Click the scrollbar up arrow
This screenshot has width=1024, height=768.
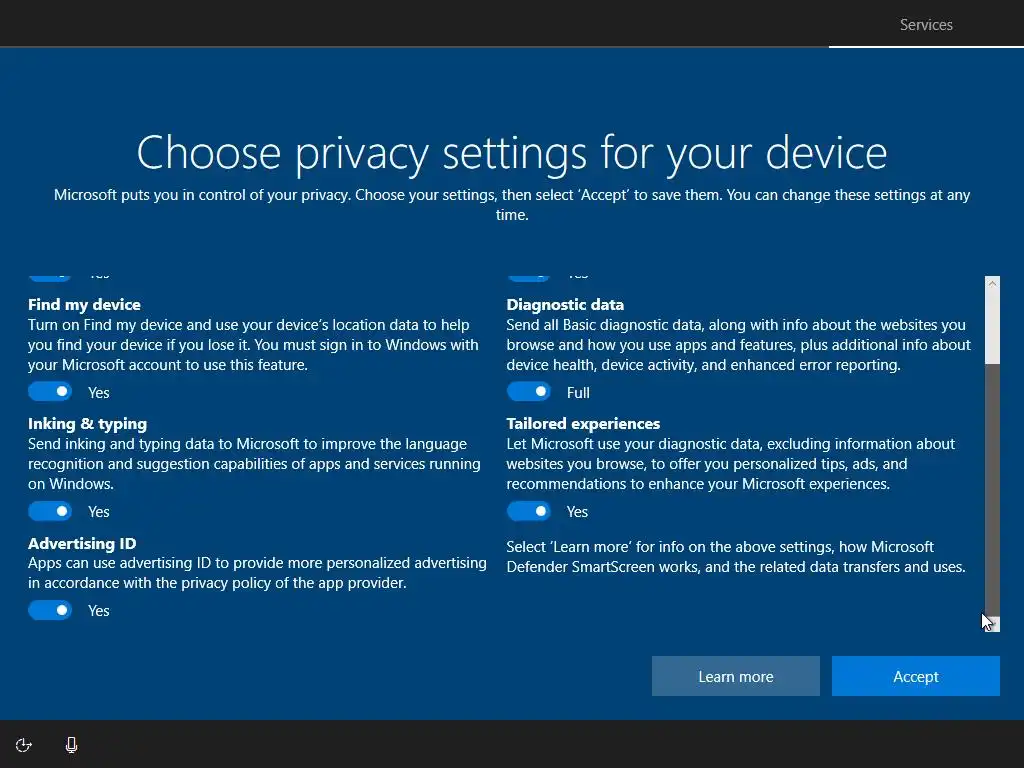pyautogui.click(x=993, y=283)
